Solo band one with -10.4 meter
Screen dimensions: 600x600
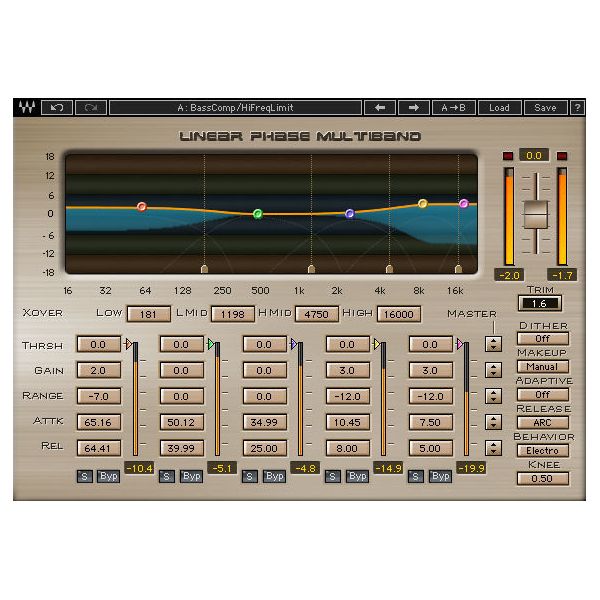85,476
